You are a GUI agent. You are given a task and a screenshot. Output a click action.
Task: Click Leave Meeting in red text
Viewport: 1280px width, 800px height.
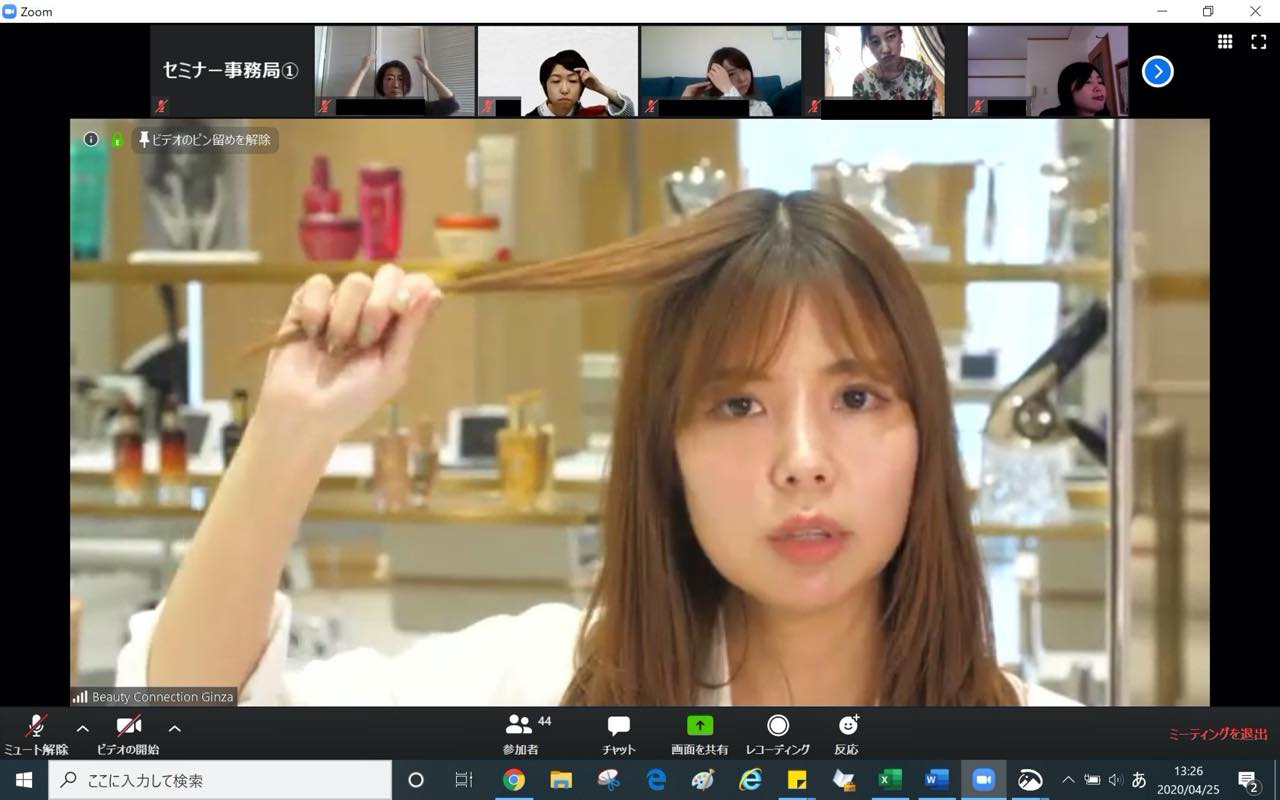[x=1217, y=734]
